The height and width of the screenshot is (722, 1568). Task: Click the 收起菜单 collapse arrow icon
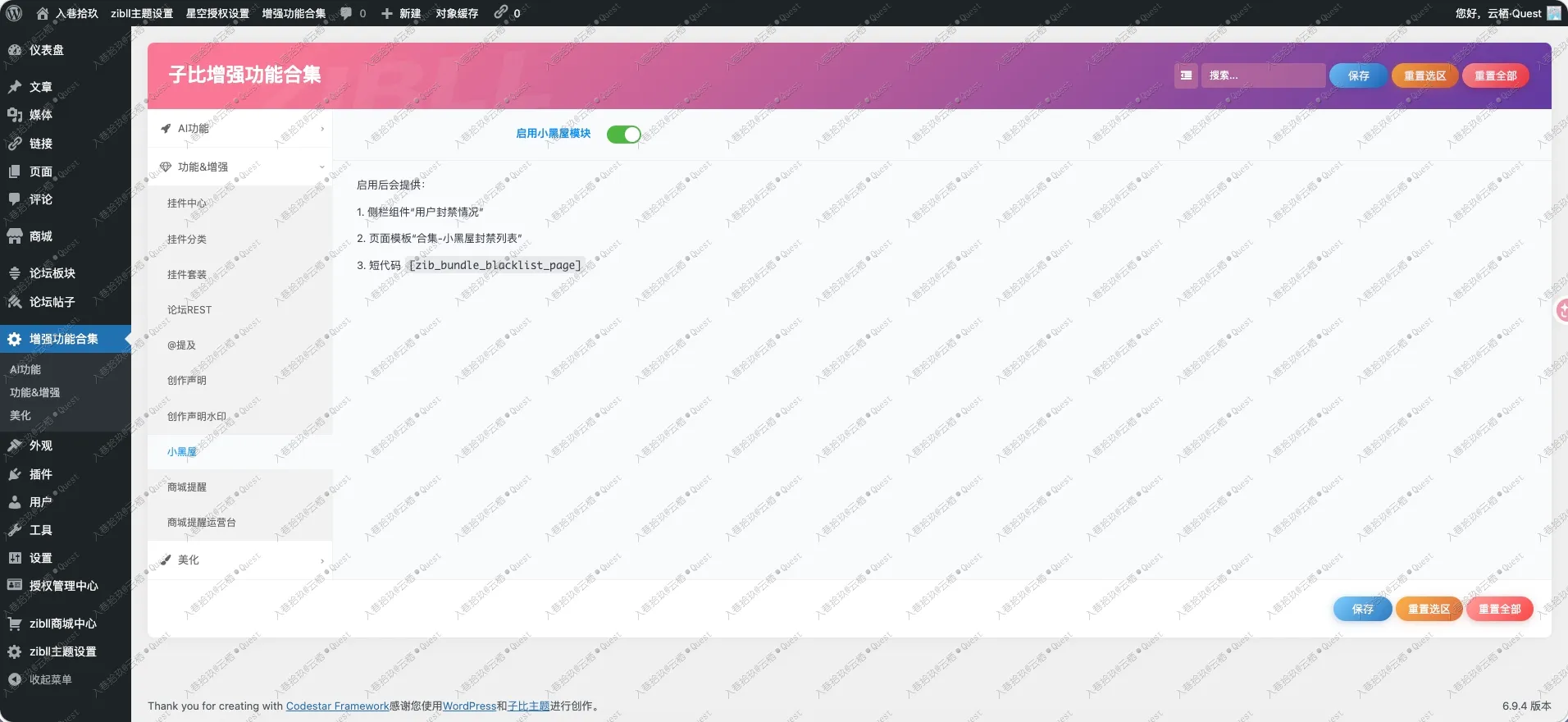pyautogui.click(x=15, y=679)
